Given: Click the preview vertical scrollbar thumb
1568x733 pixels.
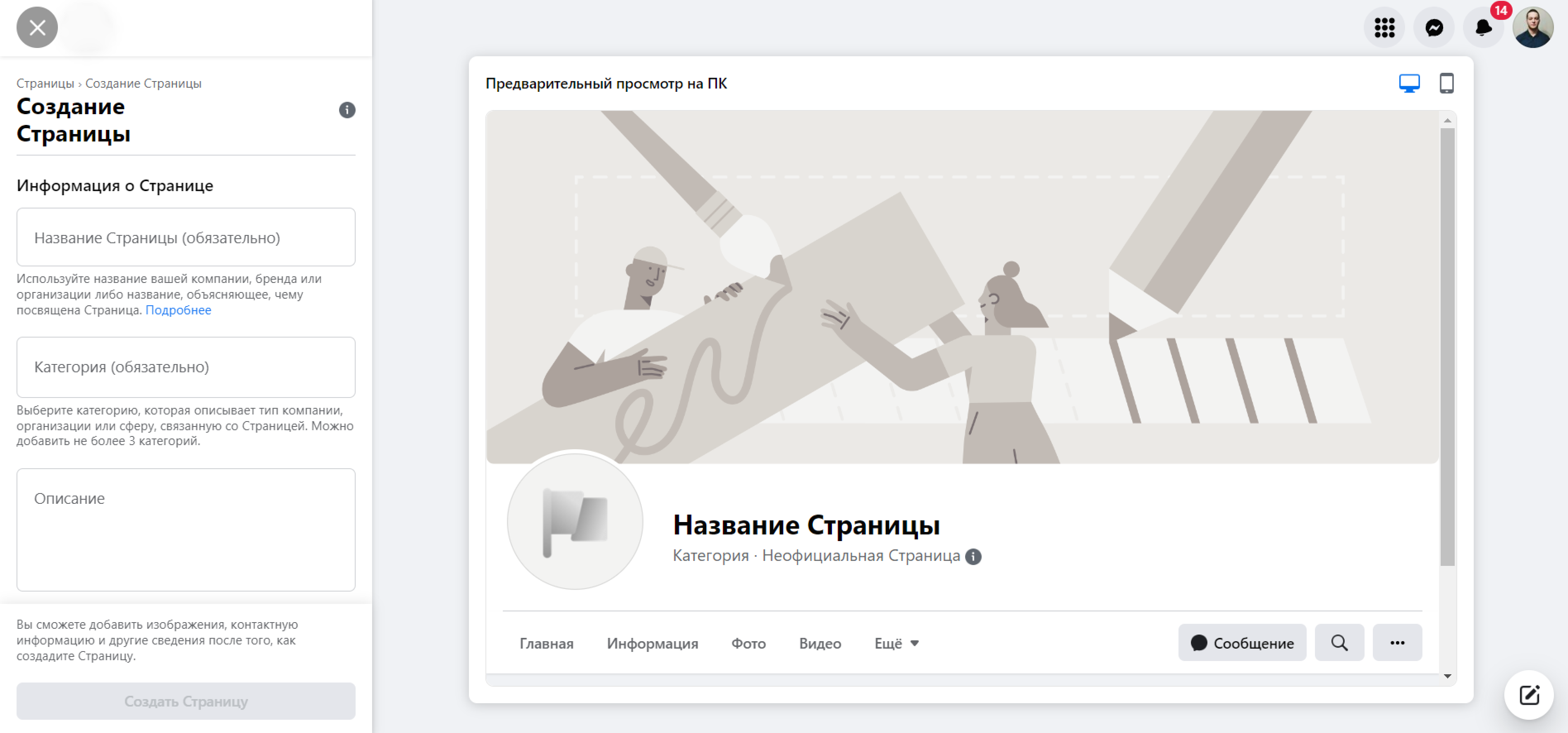Looking at the screenshot, I should pyautogui.click(x=1447, y=347).
